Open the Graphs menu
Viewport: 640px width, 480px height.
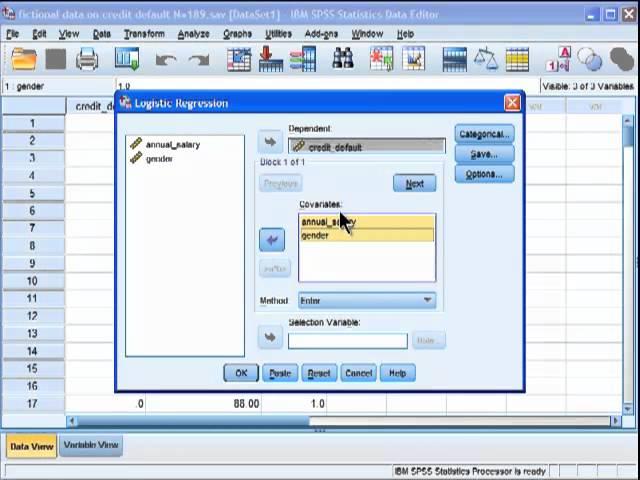click(x=237, y=34)
